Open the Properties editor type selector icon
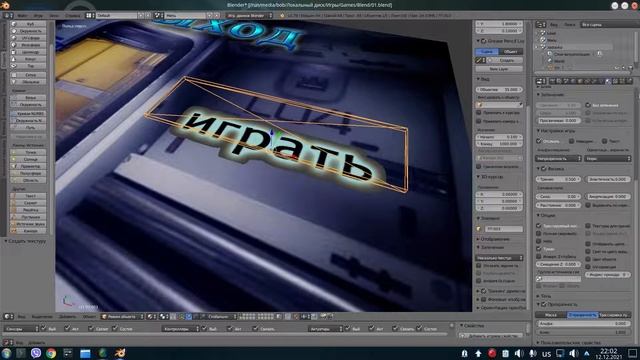The width and height of the screenshot is (640, 360). (x=541, y=81)
